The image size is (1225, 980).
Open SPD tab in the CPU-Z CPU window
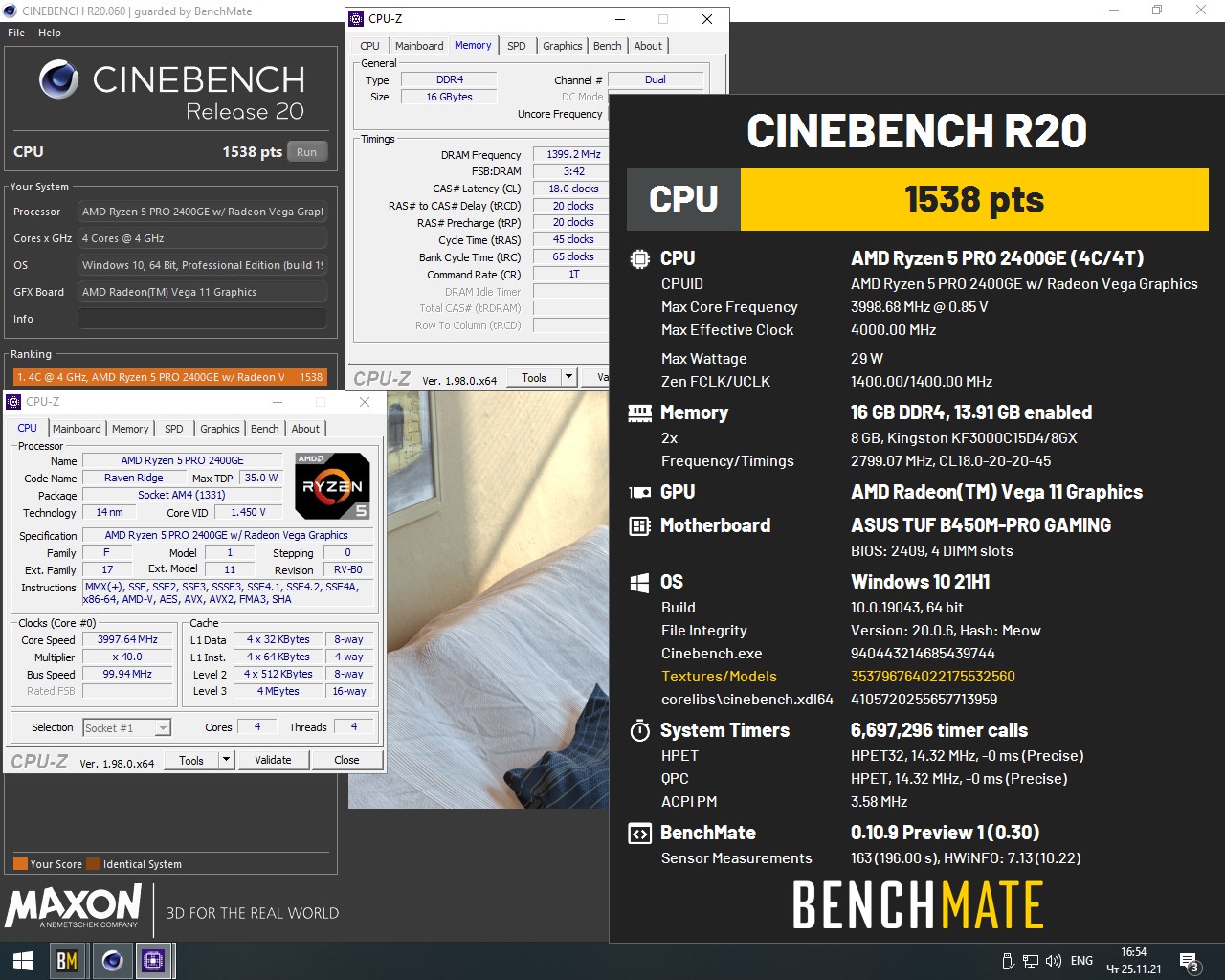pos(173,429)
